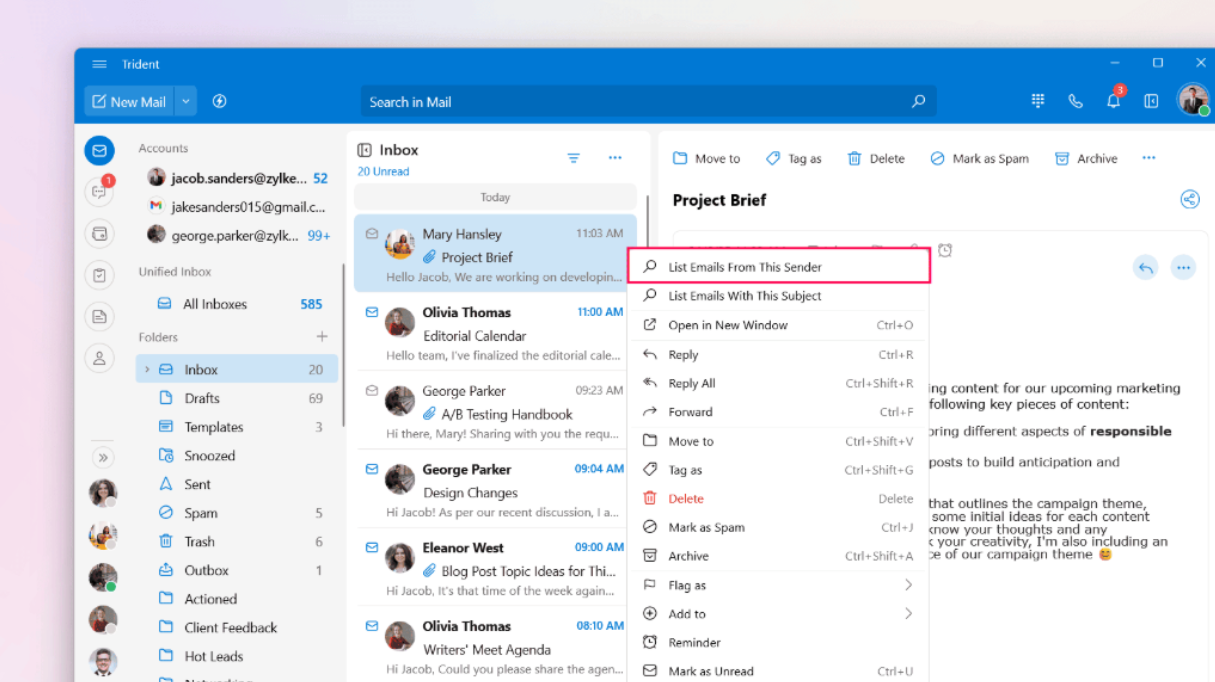Choose Open in New Window

point(778,325)
